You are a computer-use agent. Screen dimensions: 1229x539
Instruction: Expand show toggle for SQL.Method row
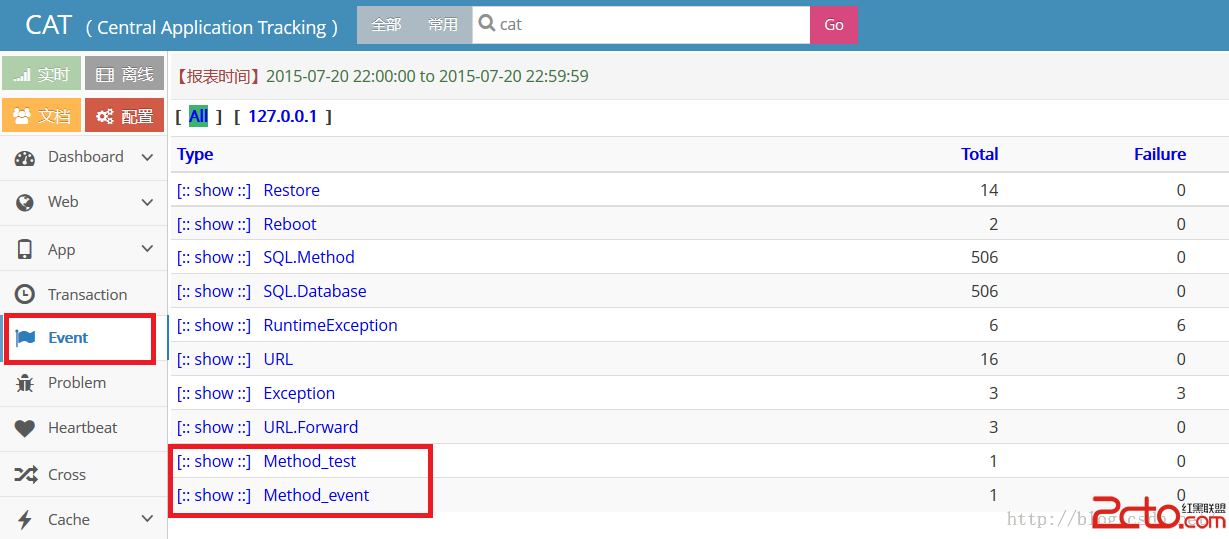(214, 257)
